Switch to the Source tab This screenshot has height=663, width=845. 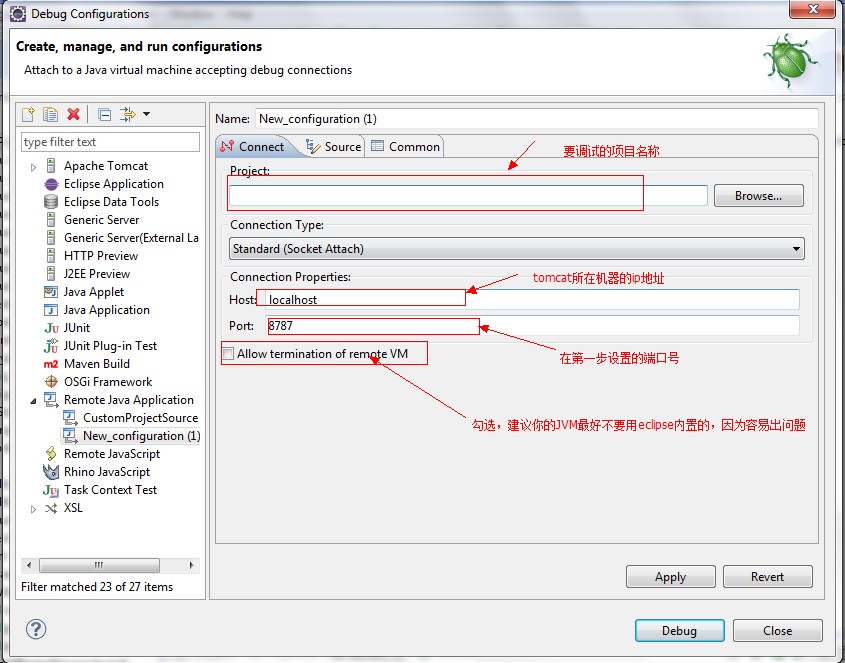click(334, 147)
